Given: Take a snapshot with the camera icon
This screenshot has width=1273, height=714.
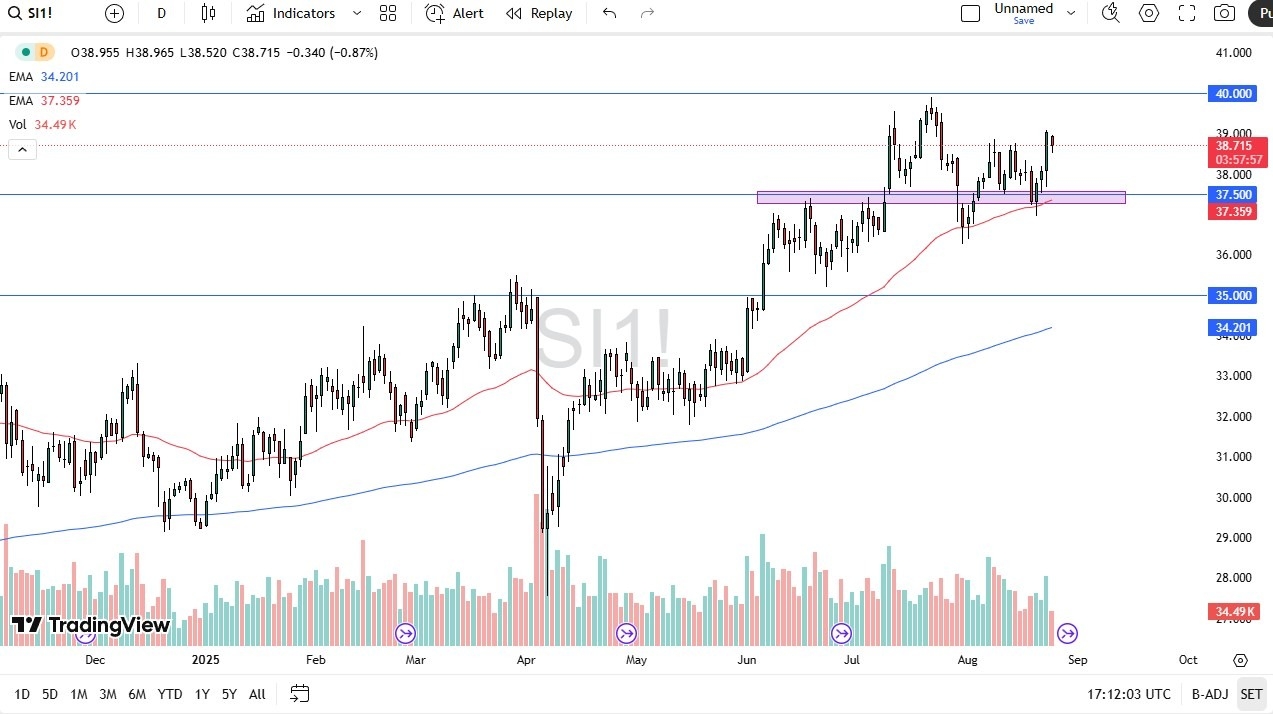Looking at the screenshot, I should (x=1224, y=13).
